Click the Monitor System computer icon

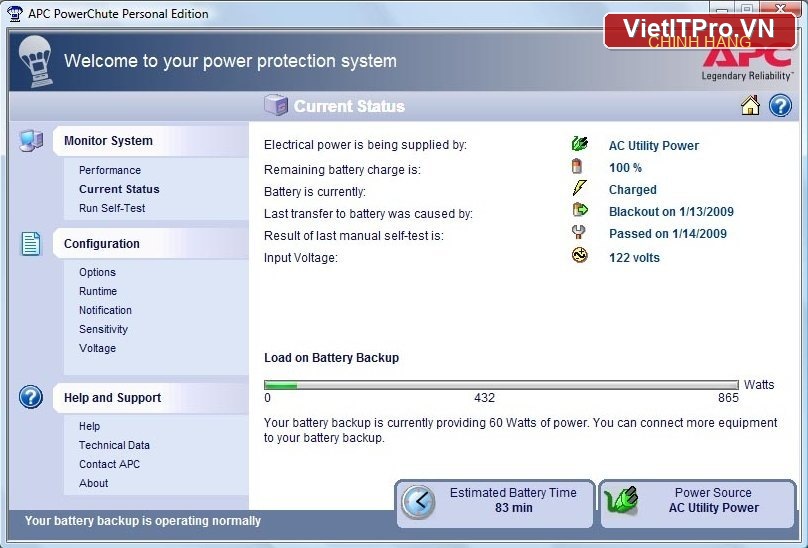[31, 141]
